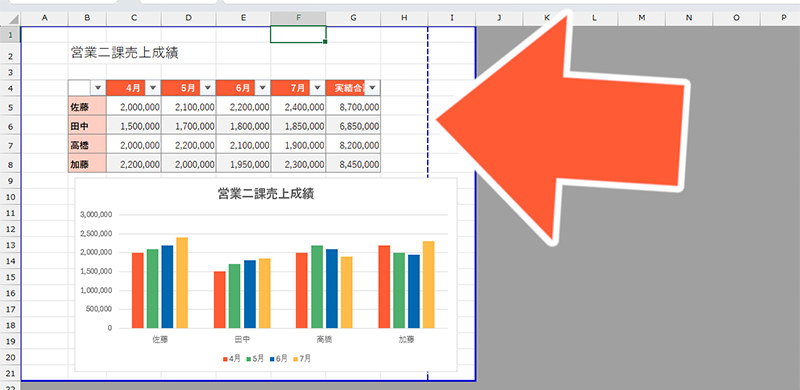Select the cell showing 8,450,000
This screenshot has height=390, width=800.
click(x=354, y=164)
